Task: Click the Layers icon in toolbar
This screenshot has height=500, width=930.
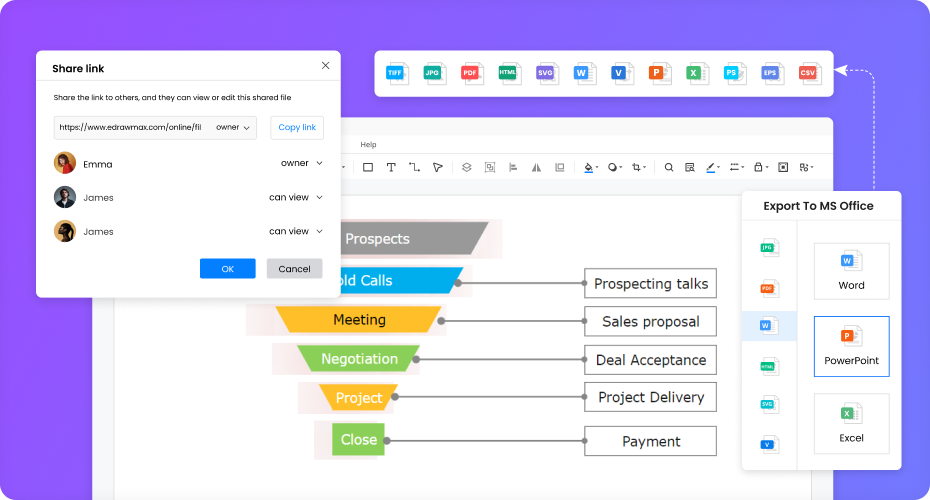Action: click(x=466, y=168)
